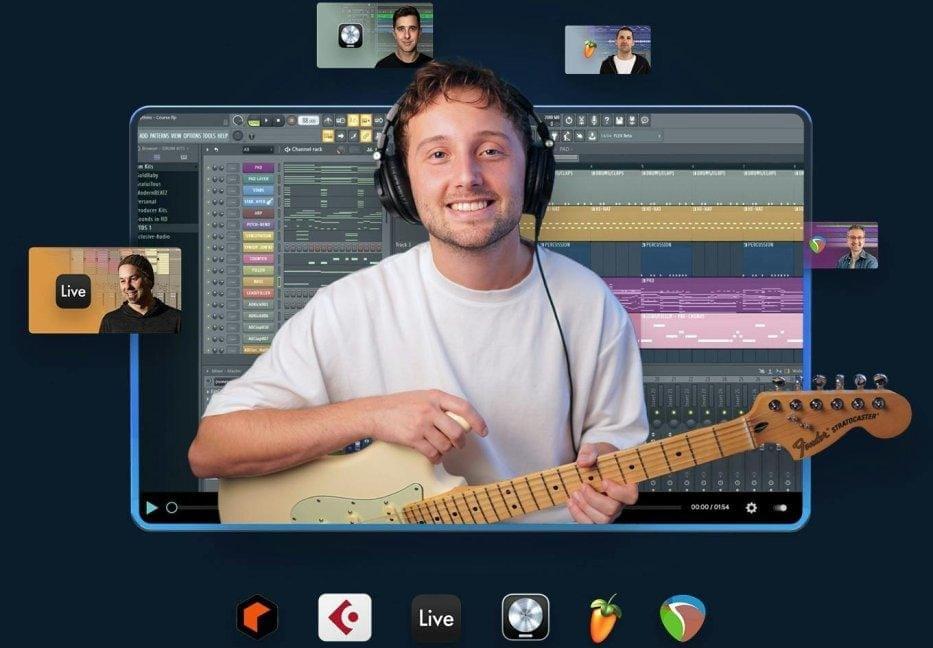The height and width of the screenshot is (648, 933).
Task: Open the OPTIONS menu
Action: pyautogui.click(x=192, y=136)
